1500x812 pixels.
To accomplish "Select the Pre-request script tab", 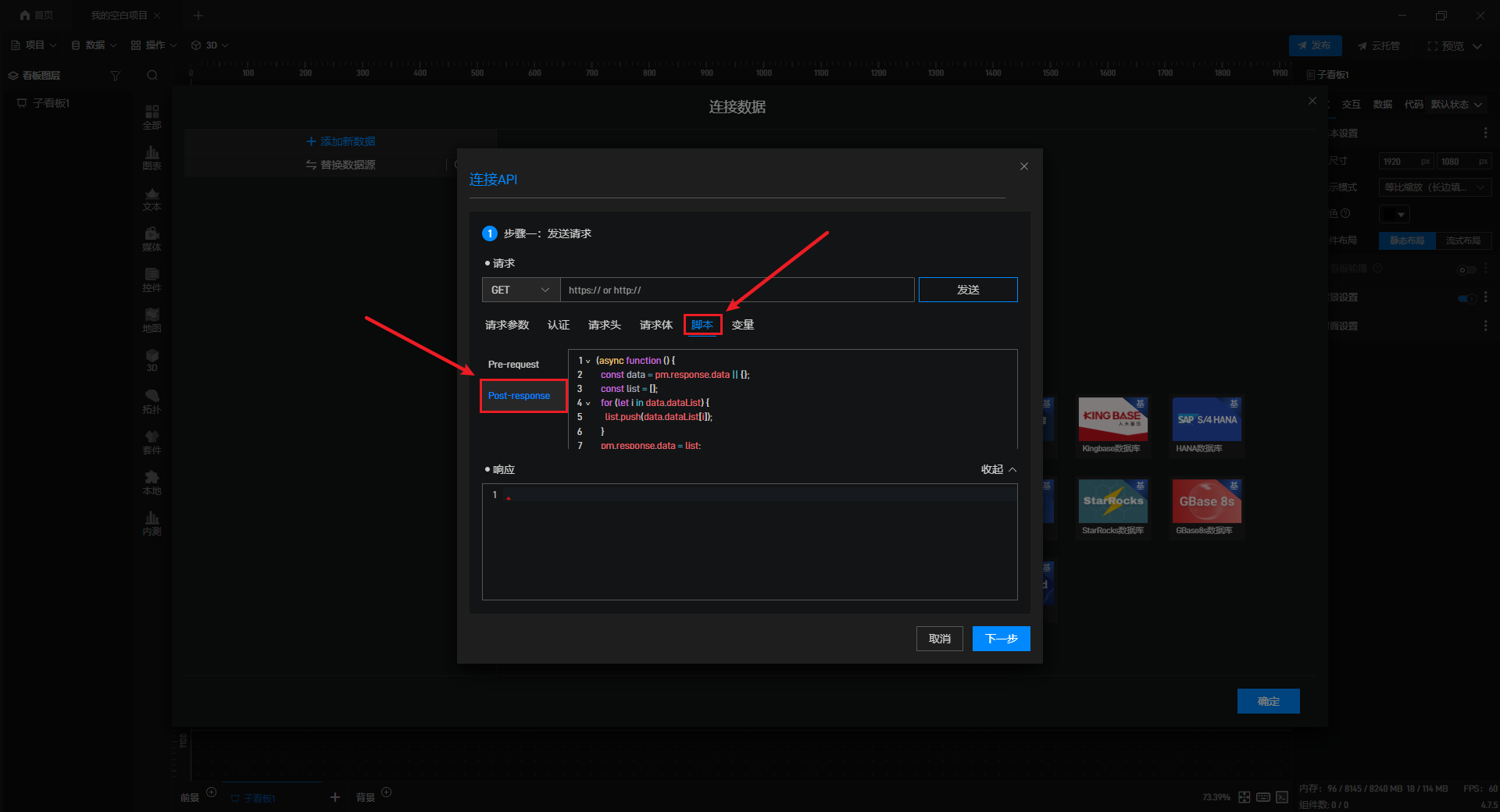I will pos(513,365).
